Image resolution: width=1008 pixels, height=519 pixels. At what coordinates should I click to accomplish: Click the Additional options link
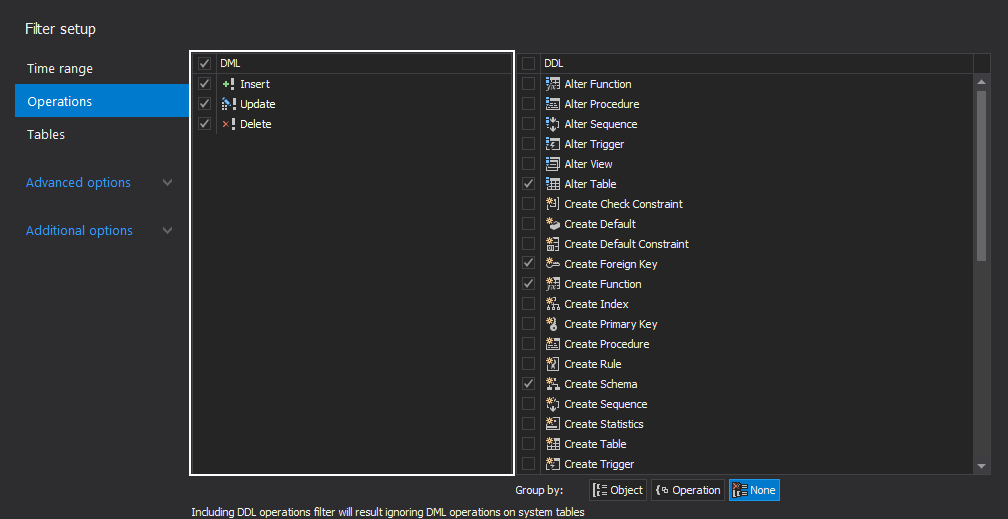[x=79, y=230]
